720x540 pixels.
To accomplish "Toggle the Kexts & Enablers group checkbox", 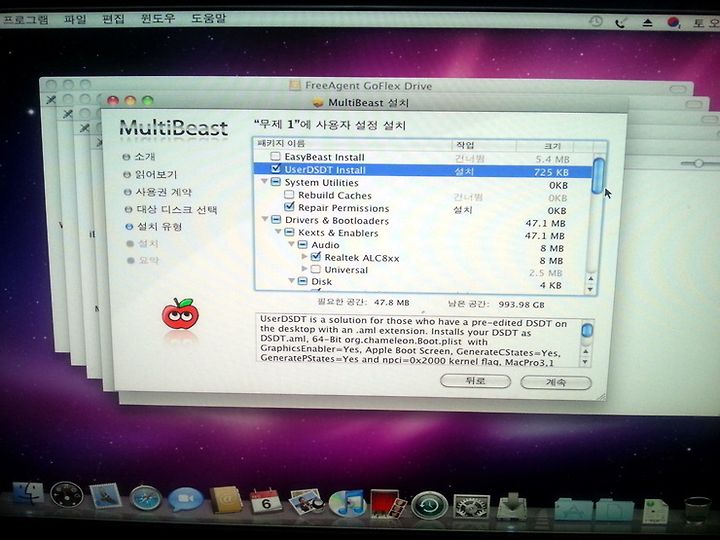I will [289, 232].
